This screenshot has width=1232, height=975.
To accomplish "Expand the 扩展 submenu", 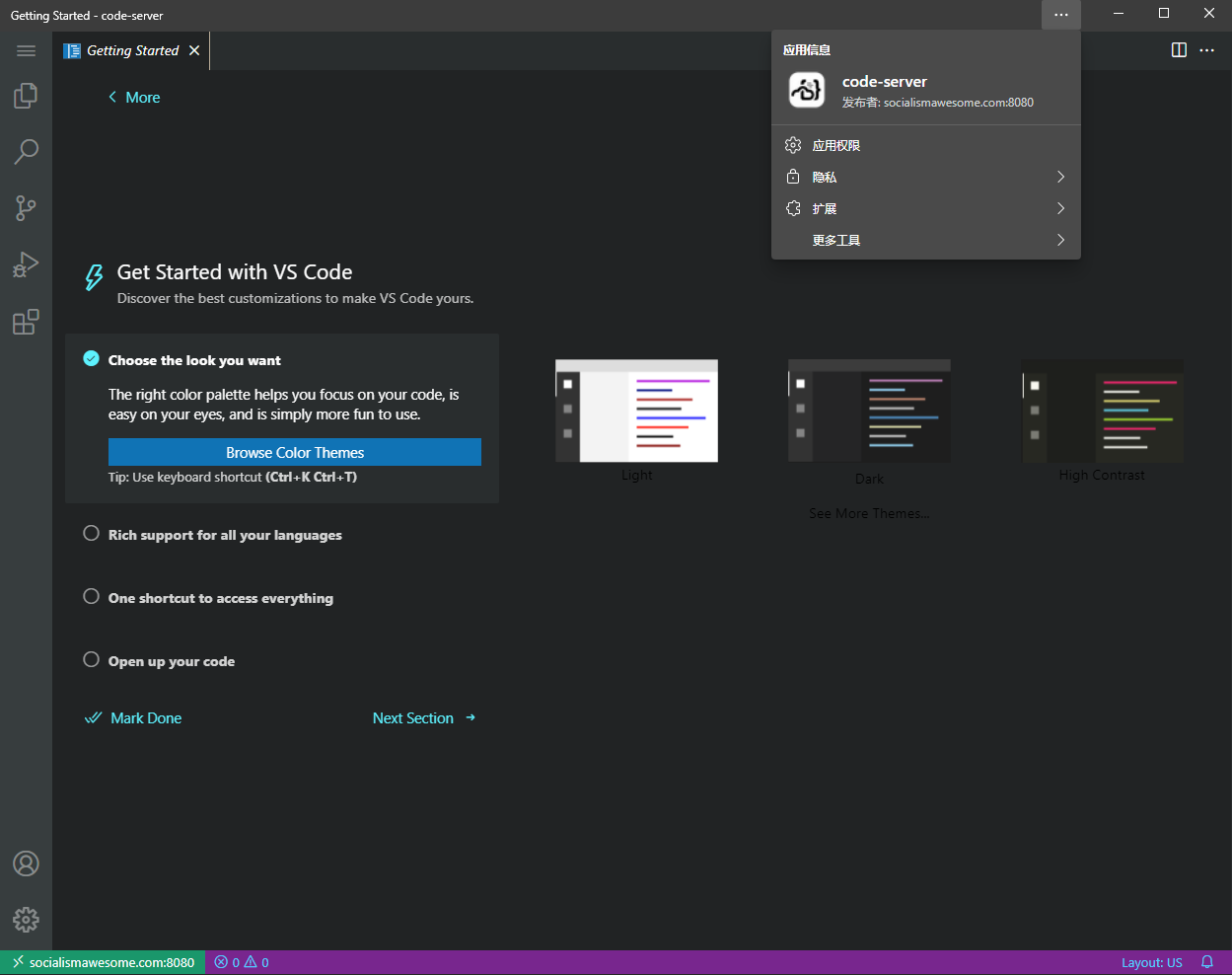I will (925, 208).
